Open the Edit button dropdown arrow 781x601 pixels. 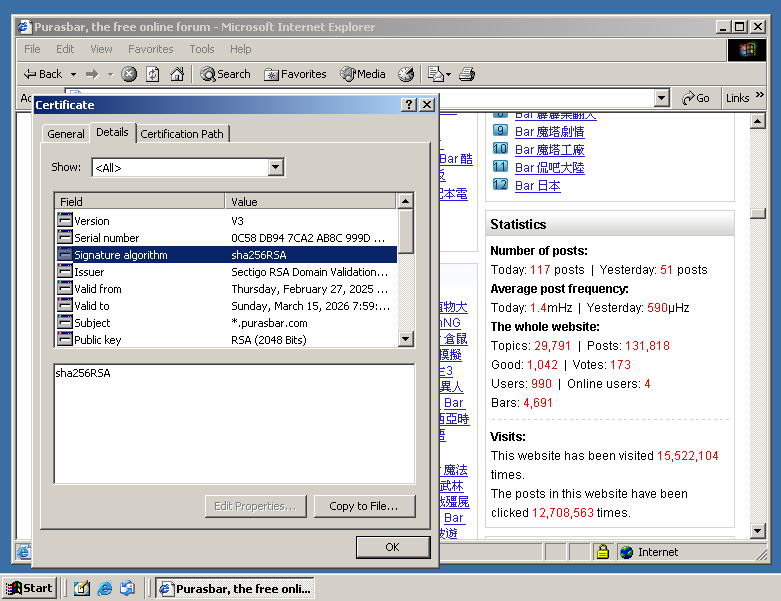[448, 74]
